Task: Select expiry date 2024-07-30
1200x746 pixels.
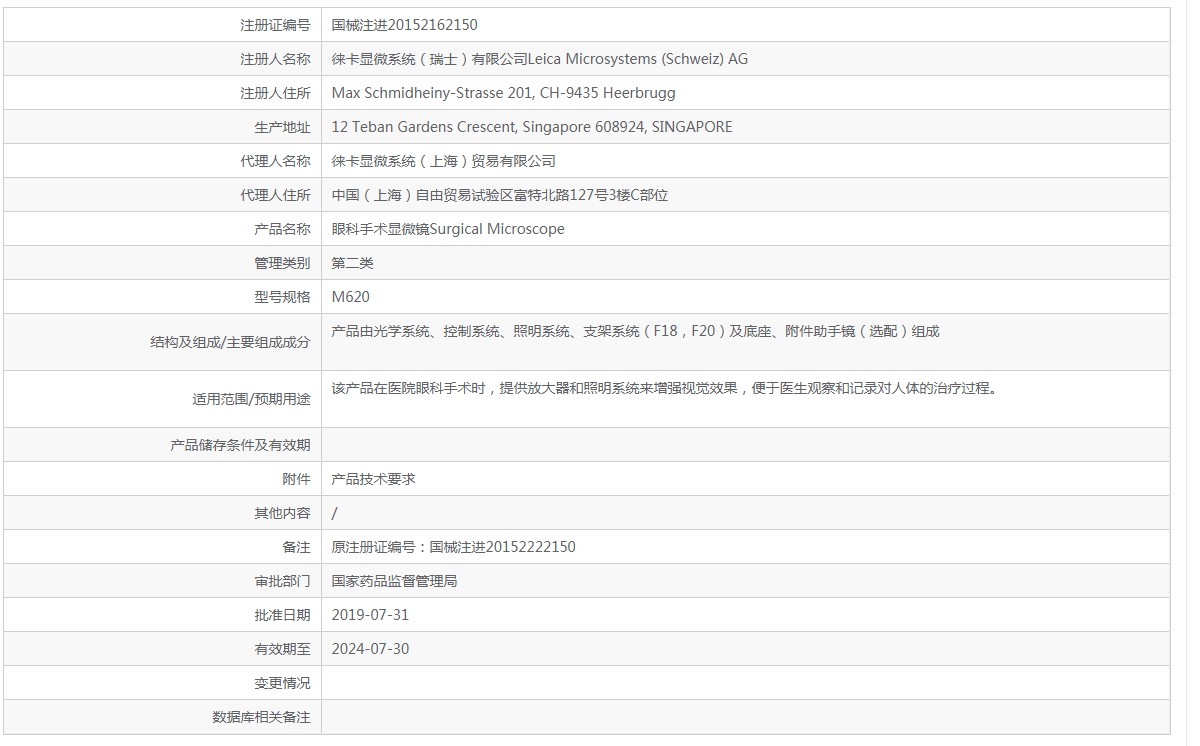Action: point(370,649)
